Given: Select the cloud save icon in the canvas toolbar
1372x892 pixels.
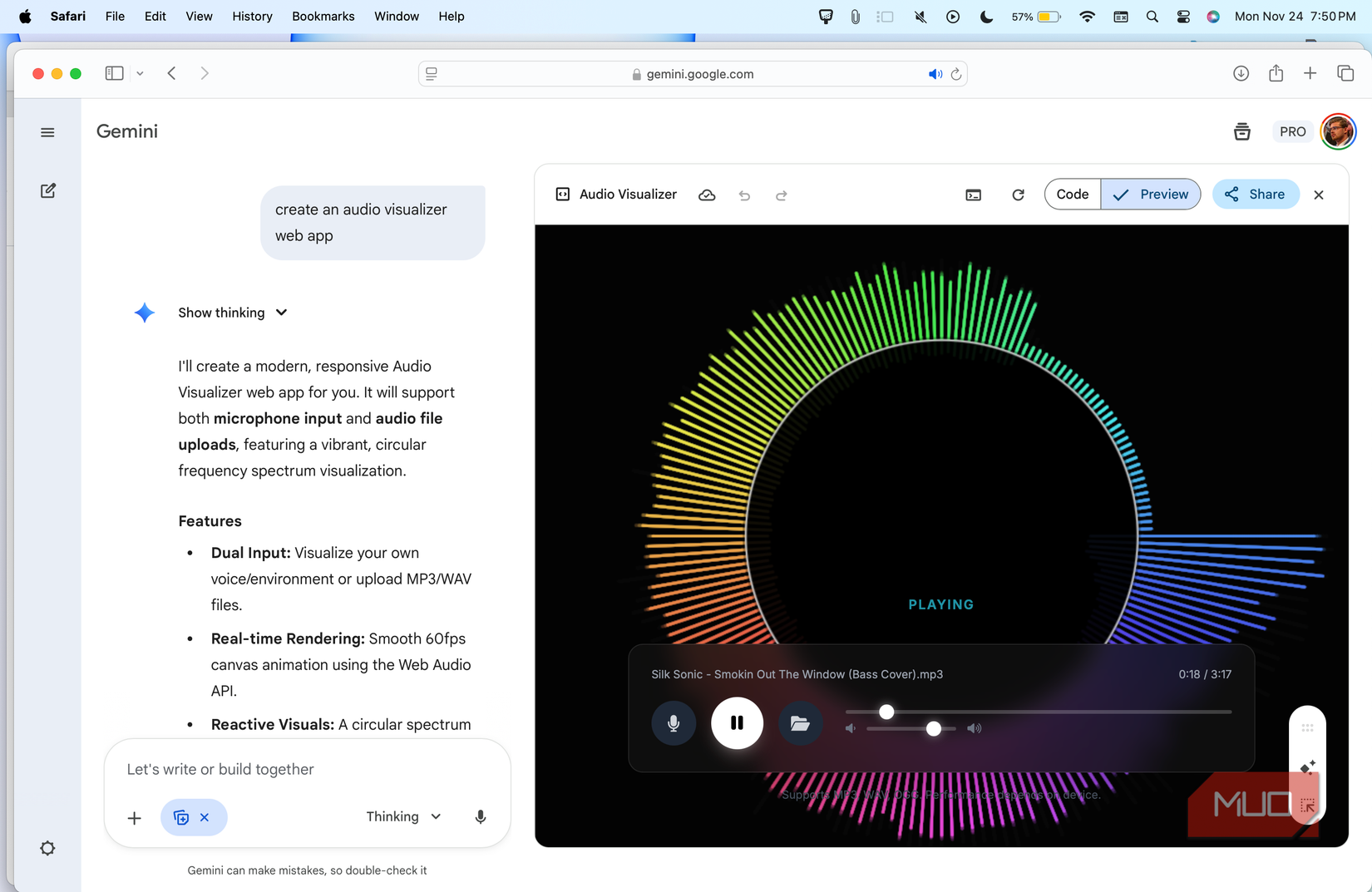Looking at the screenshot, I should [x=707, y=195].
